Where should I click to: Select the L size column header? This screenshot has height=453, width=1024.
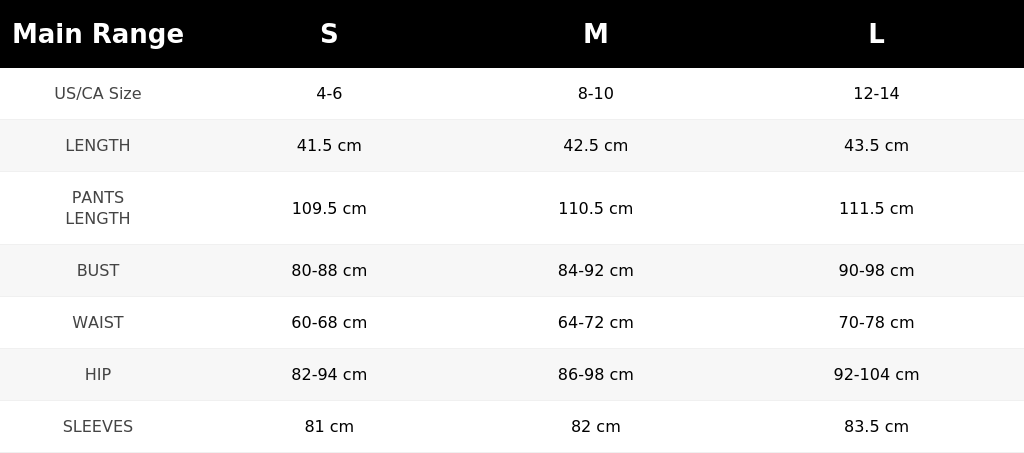tap(876, 34)
